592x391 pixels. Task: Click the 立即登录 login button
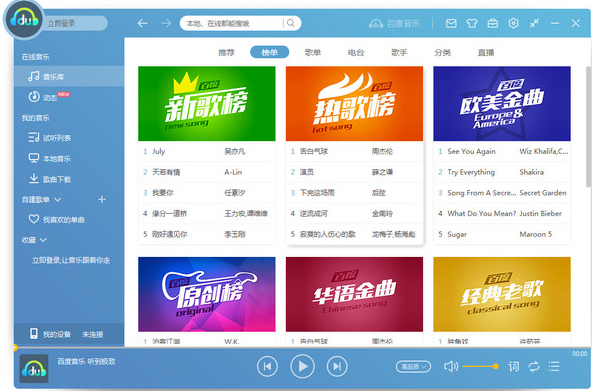pyautogui.click(x=61, y=23)
